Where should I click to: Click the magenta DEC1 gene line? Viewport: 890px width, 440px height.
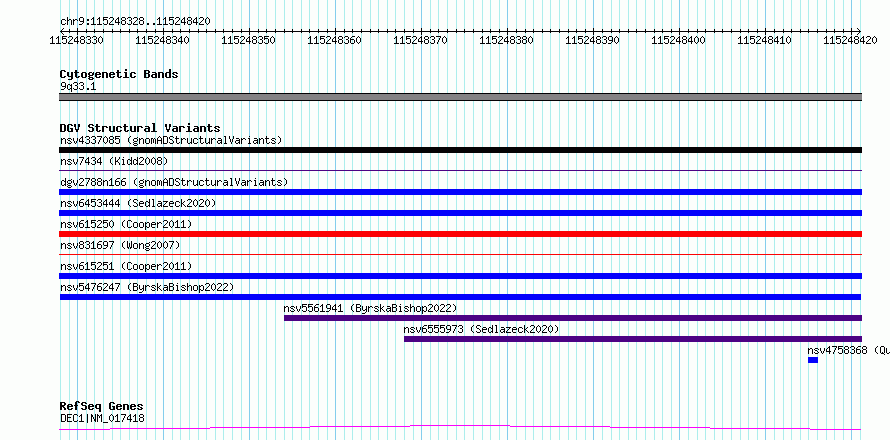(460, 427)
